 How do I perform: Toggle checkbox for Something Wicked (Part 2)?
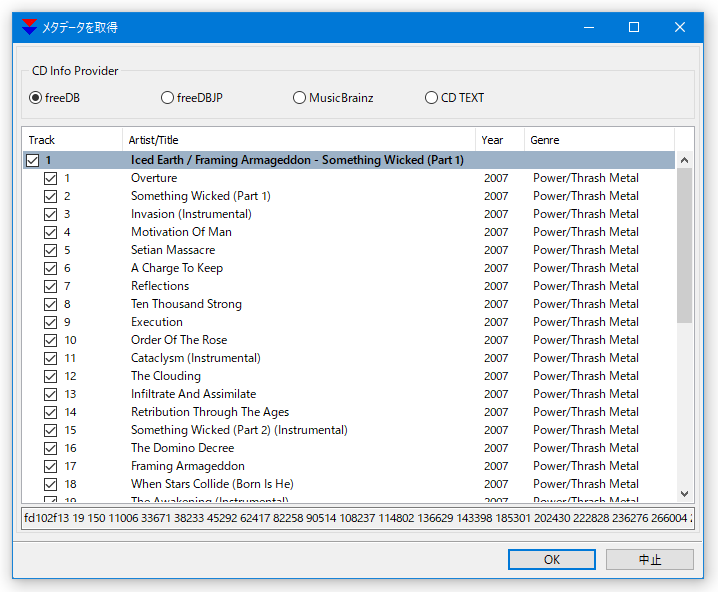(x=50, y=430)
